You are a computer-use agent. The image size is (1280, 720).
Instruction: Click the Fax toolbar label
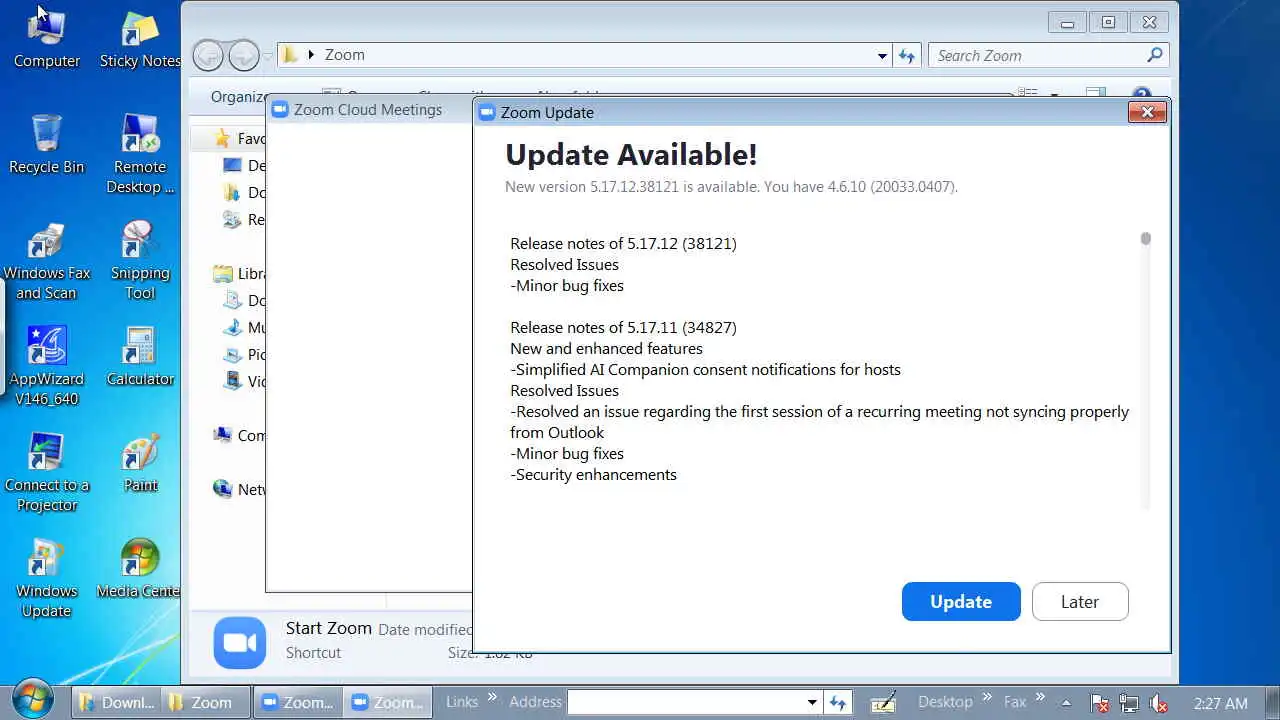tap(1014, 702)
